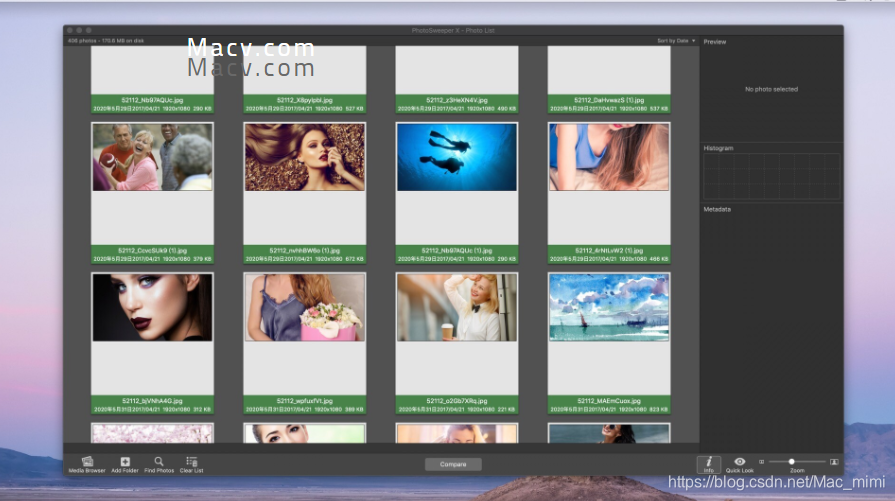Click the Zoom slider handle
The width and height of the screenshot is (895, 501).
(792, 462)
